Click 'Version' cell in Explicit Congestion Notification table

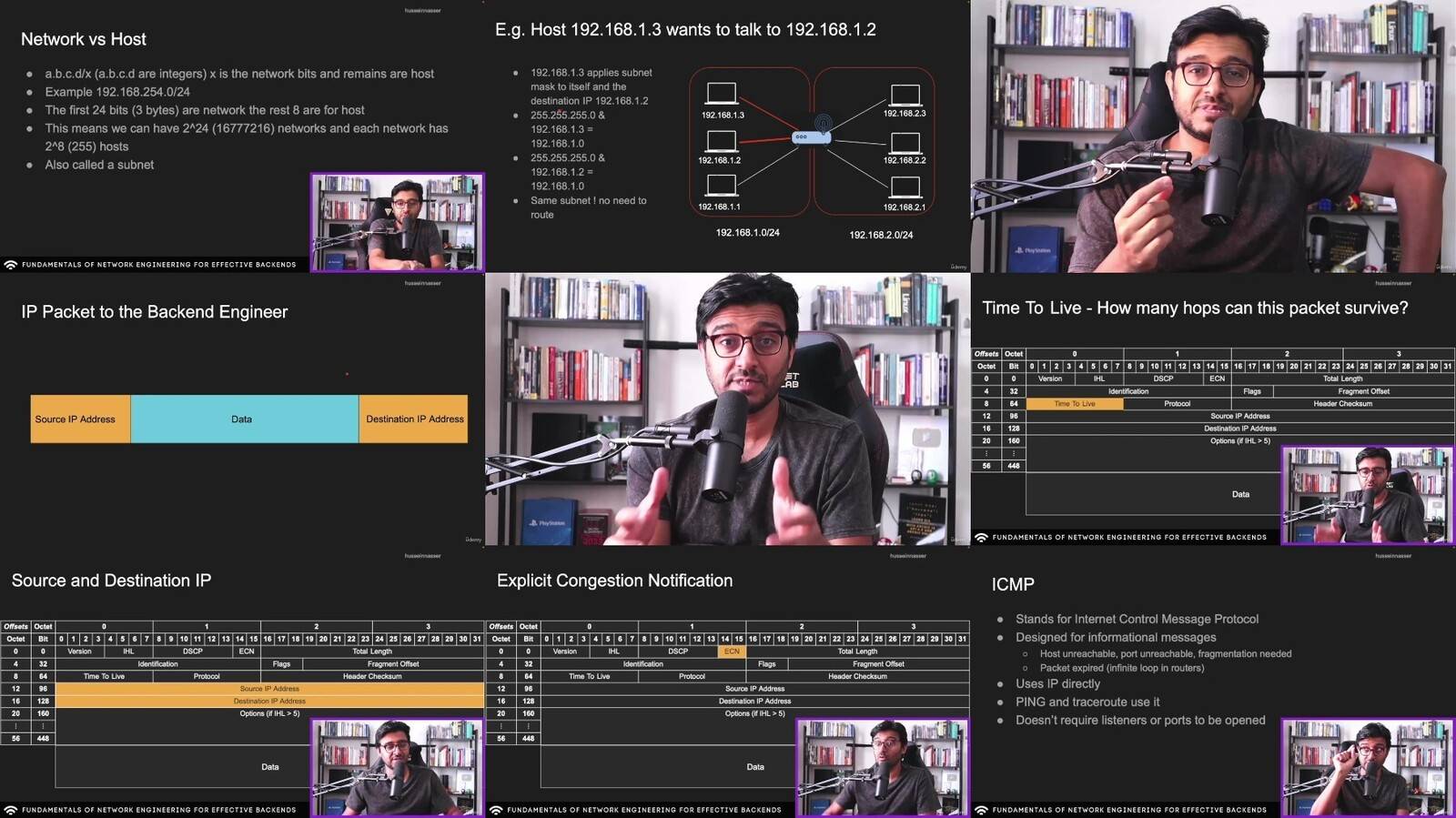pyautogui.click(x=564, y=651)
